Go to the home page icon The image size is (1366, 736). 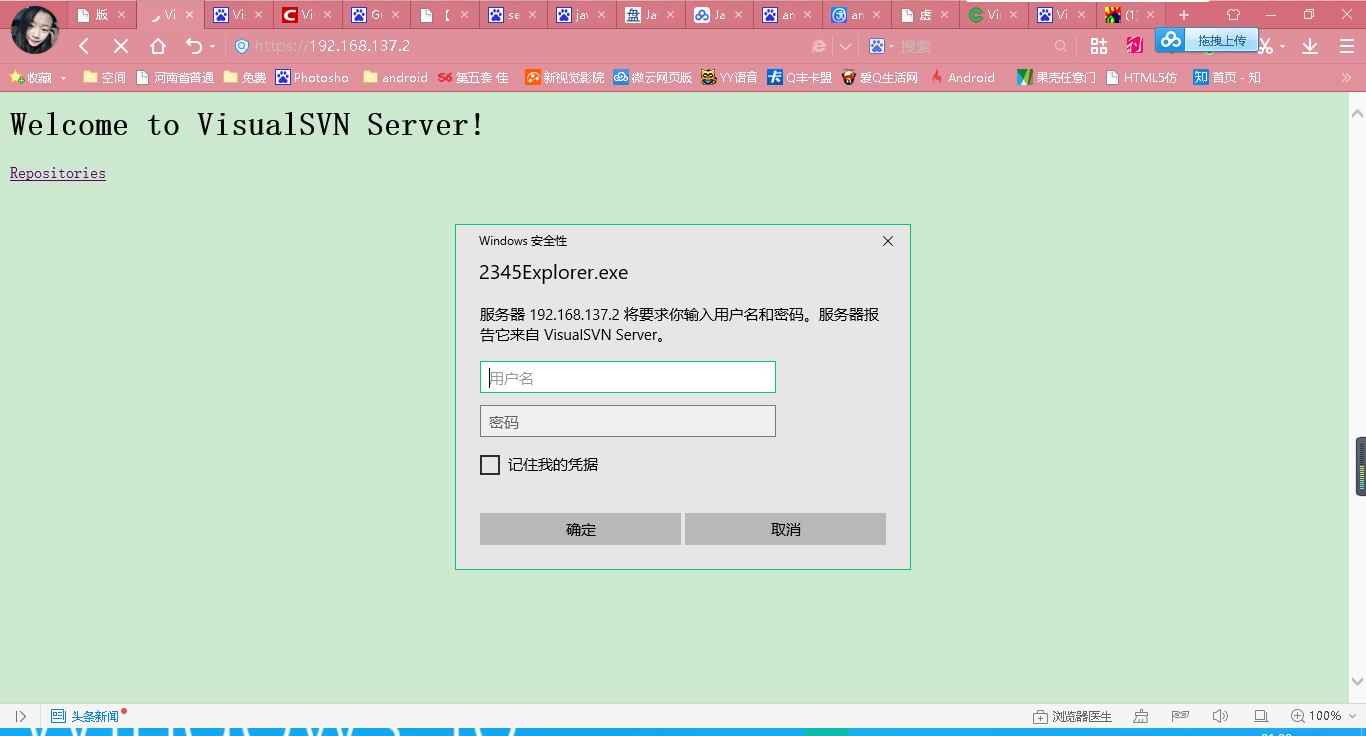click(158, 46)
